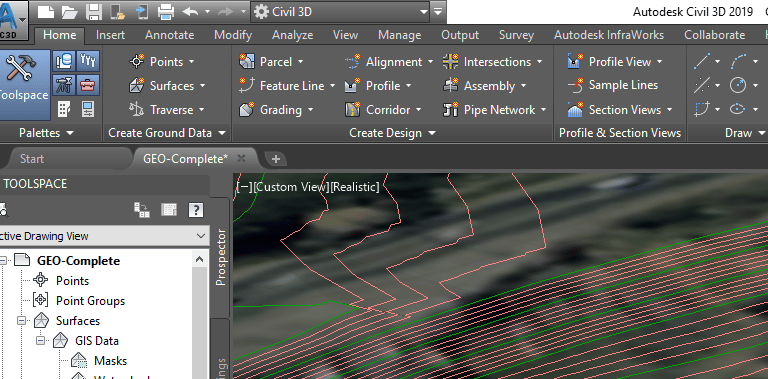Select the Circle draw tool

[x=738, y=86]
